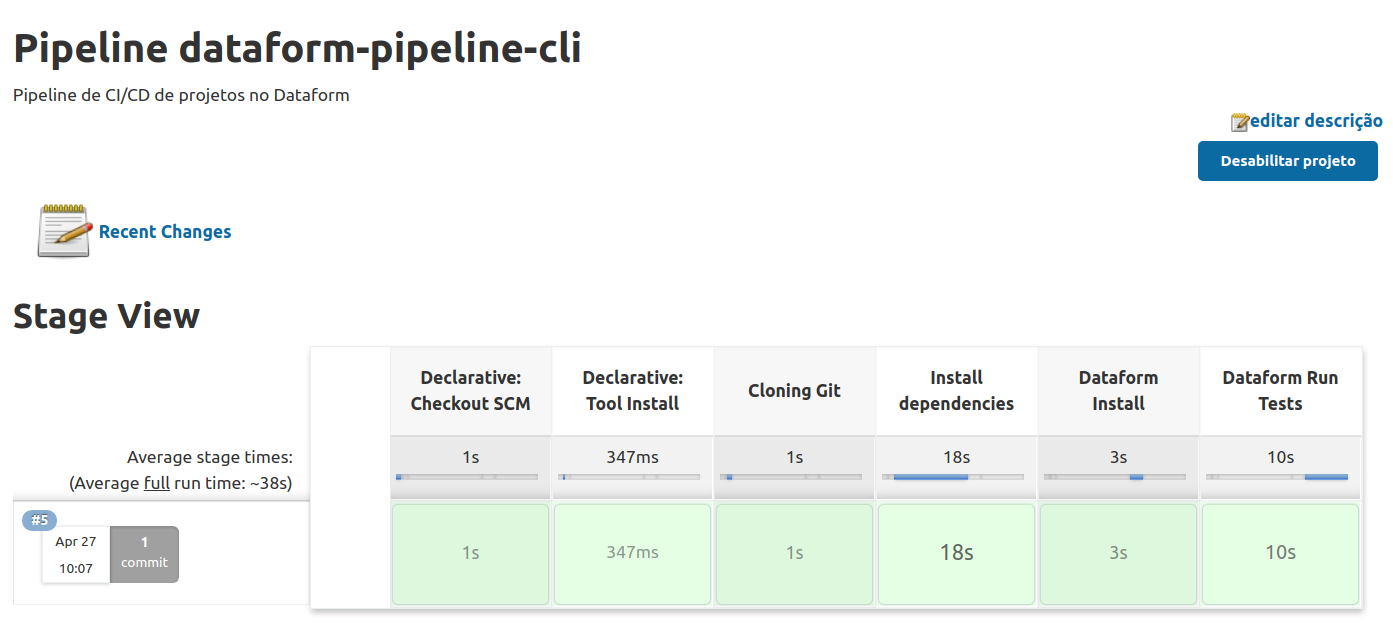The height and width of the screenshot is (627, 1393).
Task: Select the Declarative: Tool Install stage cell
Action: tap(632, 554)
